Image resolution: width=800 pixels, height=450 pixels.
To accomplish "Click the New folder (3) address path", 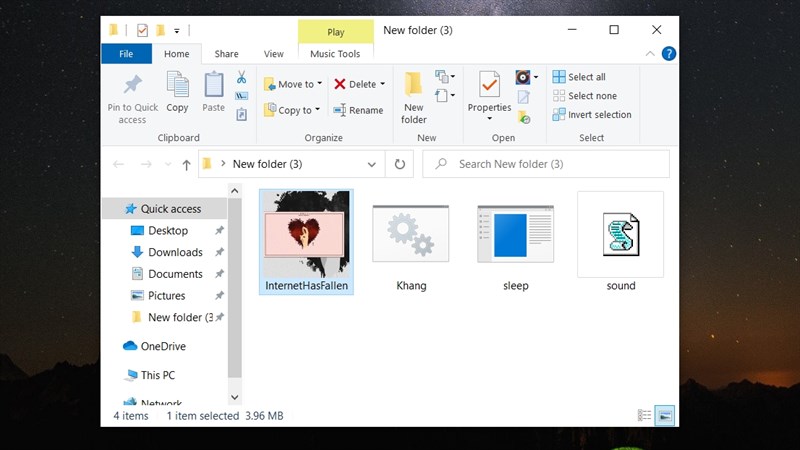I will (267, 164).
